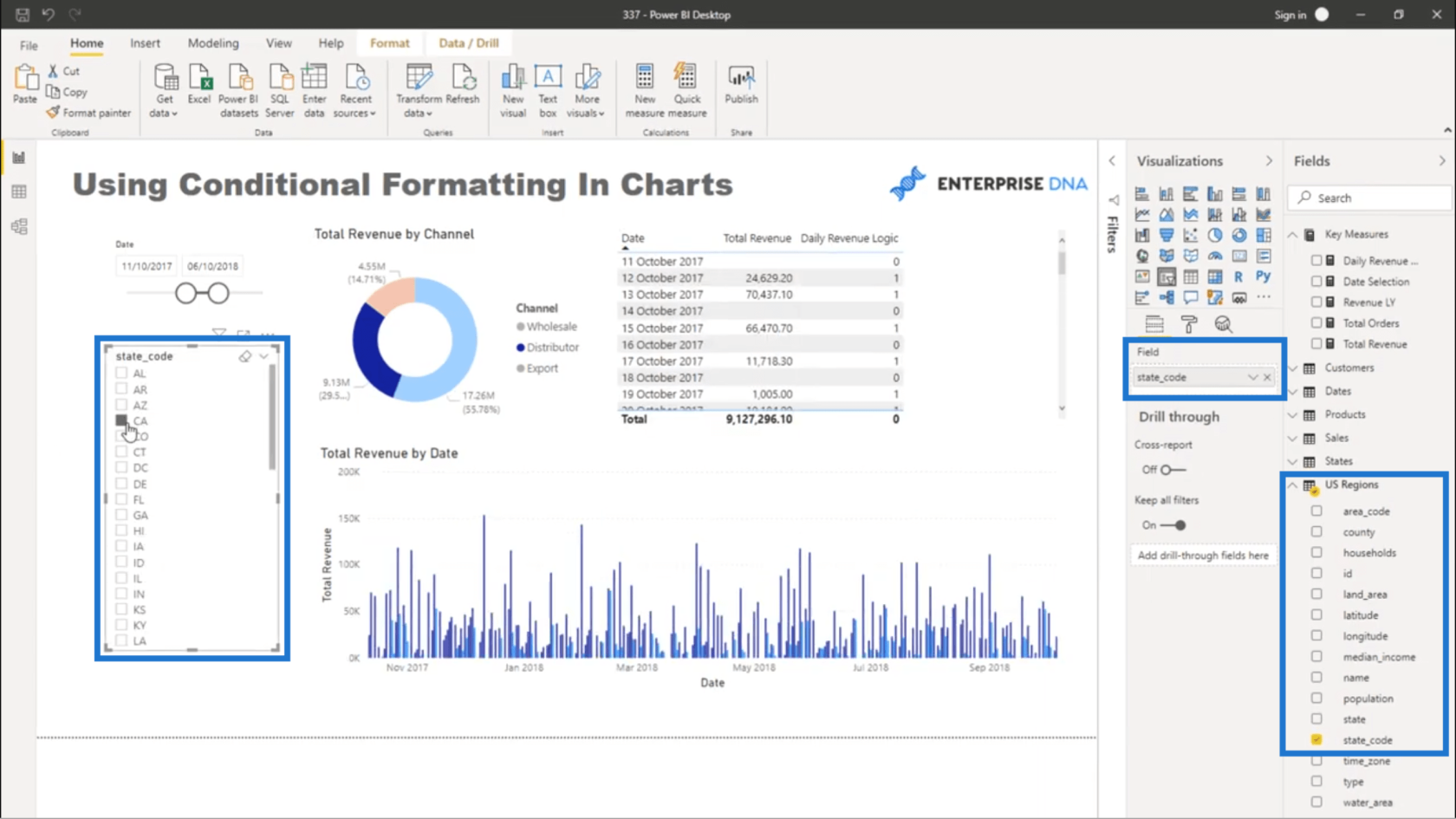Remove state_code from Field well
The height and width of the screenshot is (819, 1456).
pos(1267,378)
